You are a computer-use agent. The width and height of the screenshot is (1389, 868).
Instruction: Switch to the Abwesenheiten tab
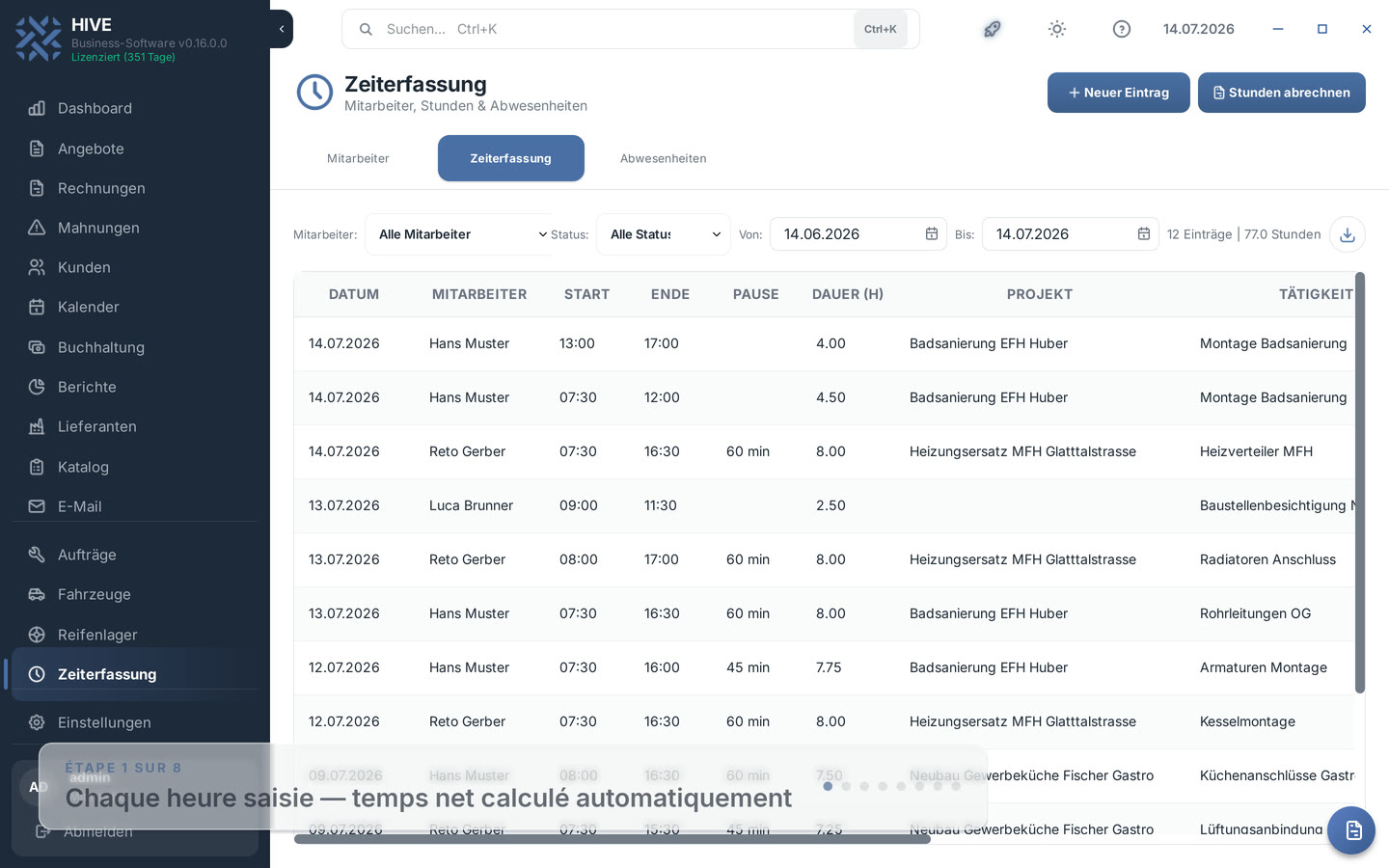(664, 158)
